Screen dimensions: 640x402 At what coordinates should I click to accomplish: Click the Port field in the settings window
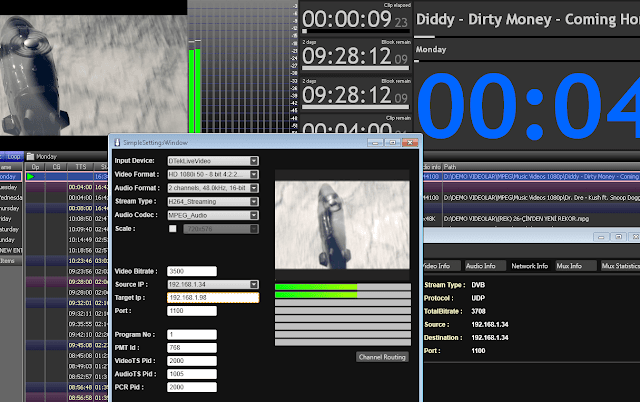click(192, 311)
